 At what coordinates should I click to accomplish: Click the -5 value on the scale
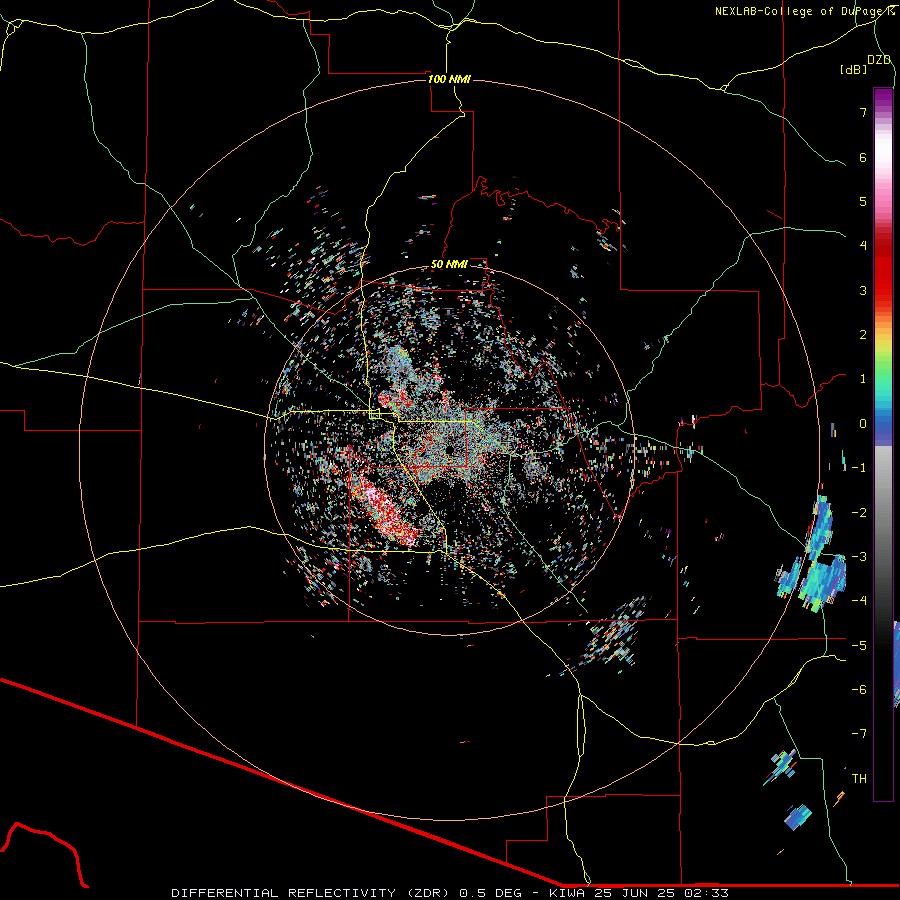(859, 646)
